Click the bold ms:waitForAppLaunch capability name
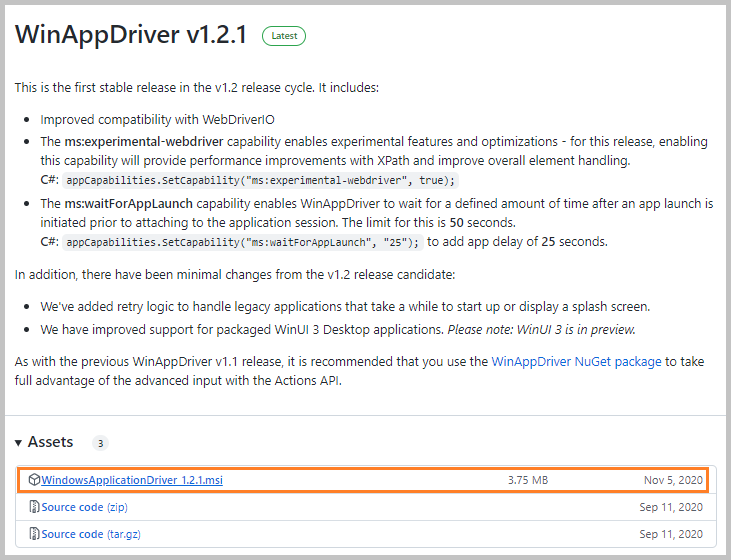731x560 pixels. tap(128, 203)
